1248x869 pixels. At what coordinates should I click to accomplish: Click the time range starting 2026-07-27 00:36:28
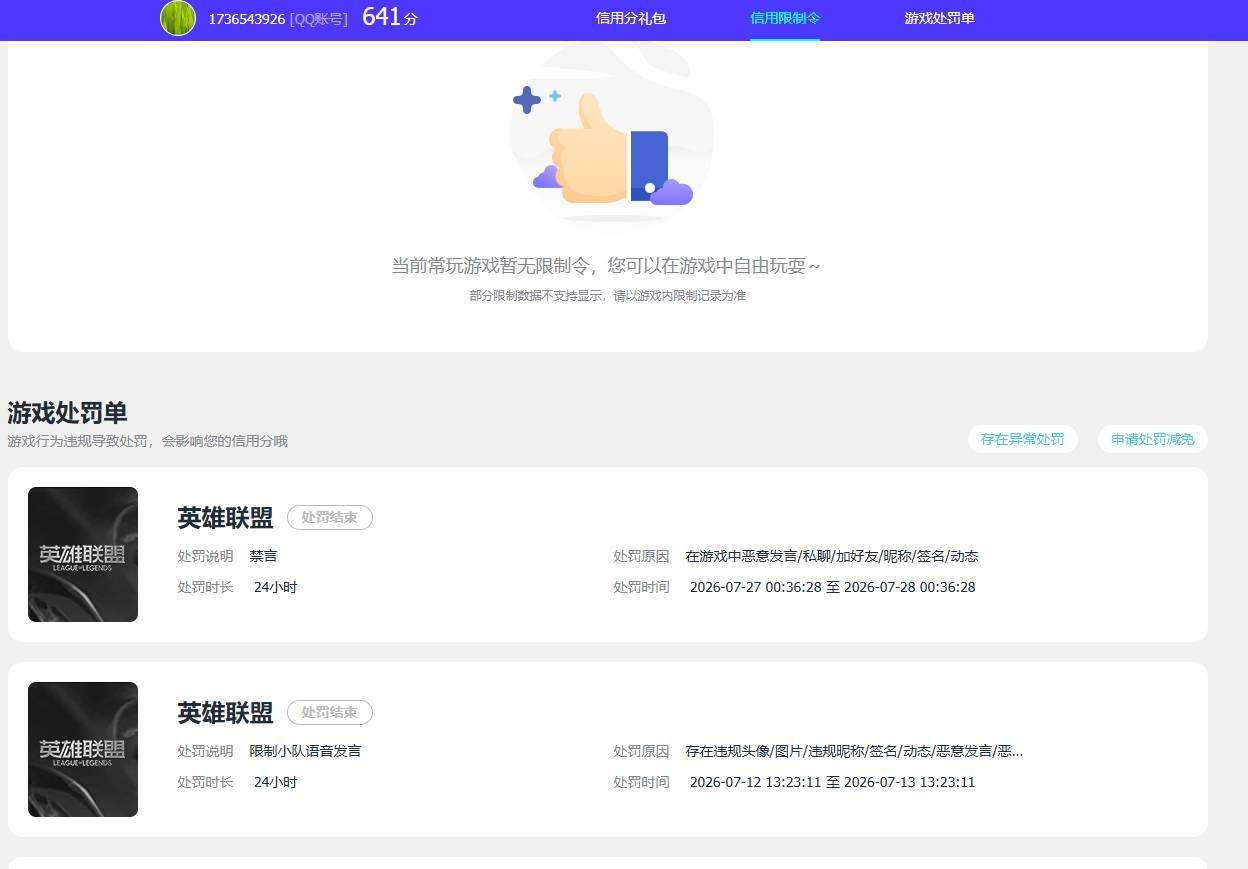coord(832,587)
